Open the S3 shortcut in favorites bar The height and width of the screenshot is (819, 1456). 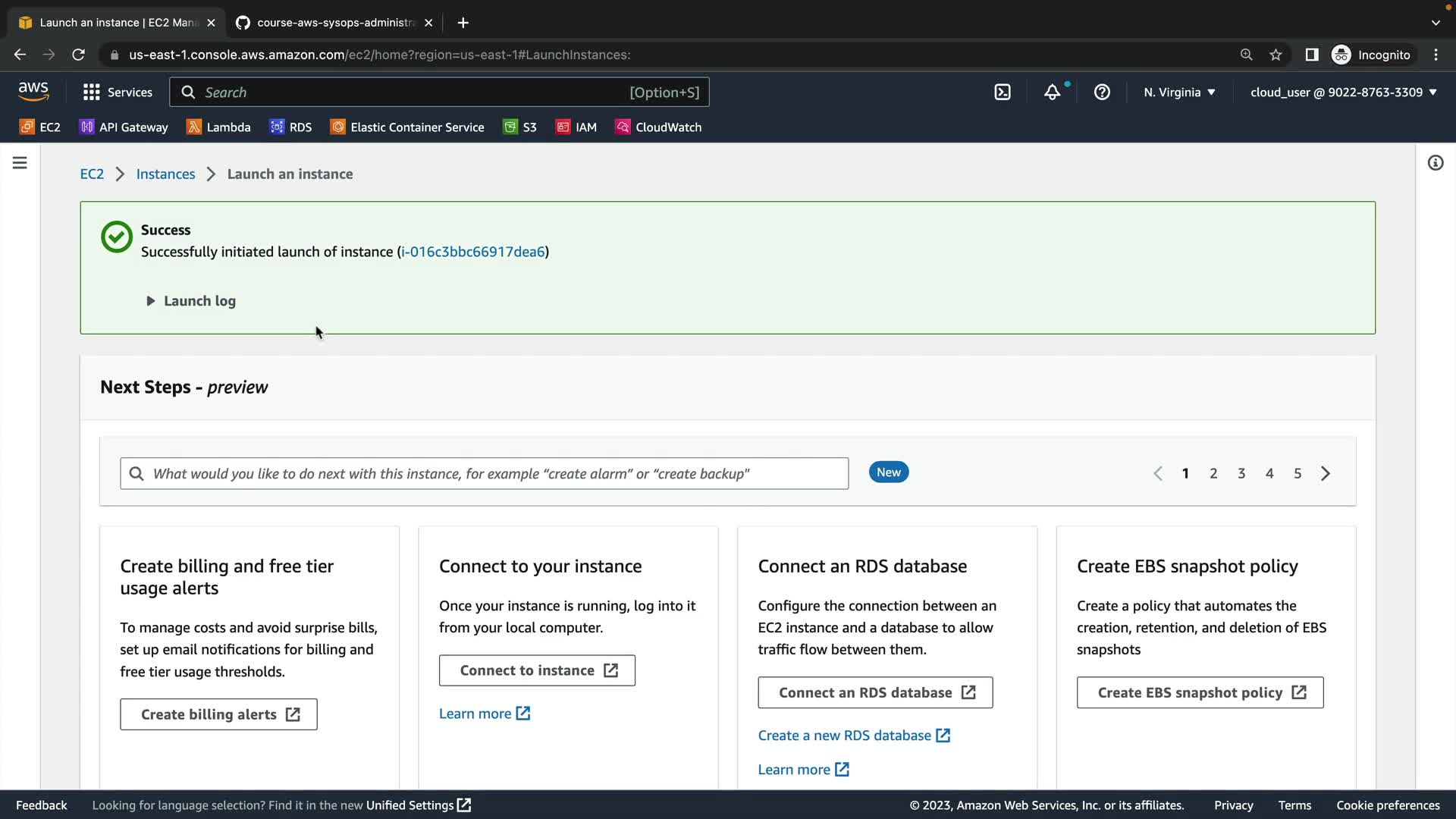(x=520, y=127)
